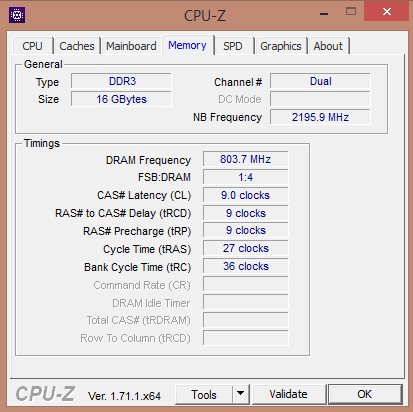Click the 36 clocks tRC value

[x=246, y=266]
